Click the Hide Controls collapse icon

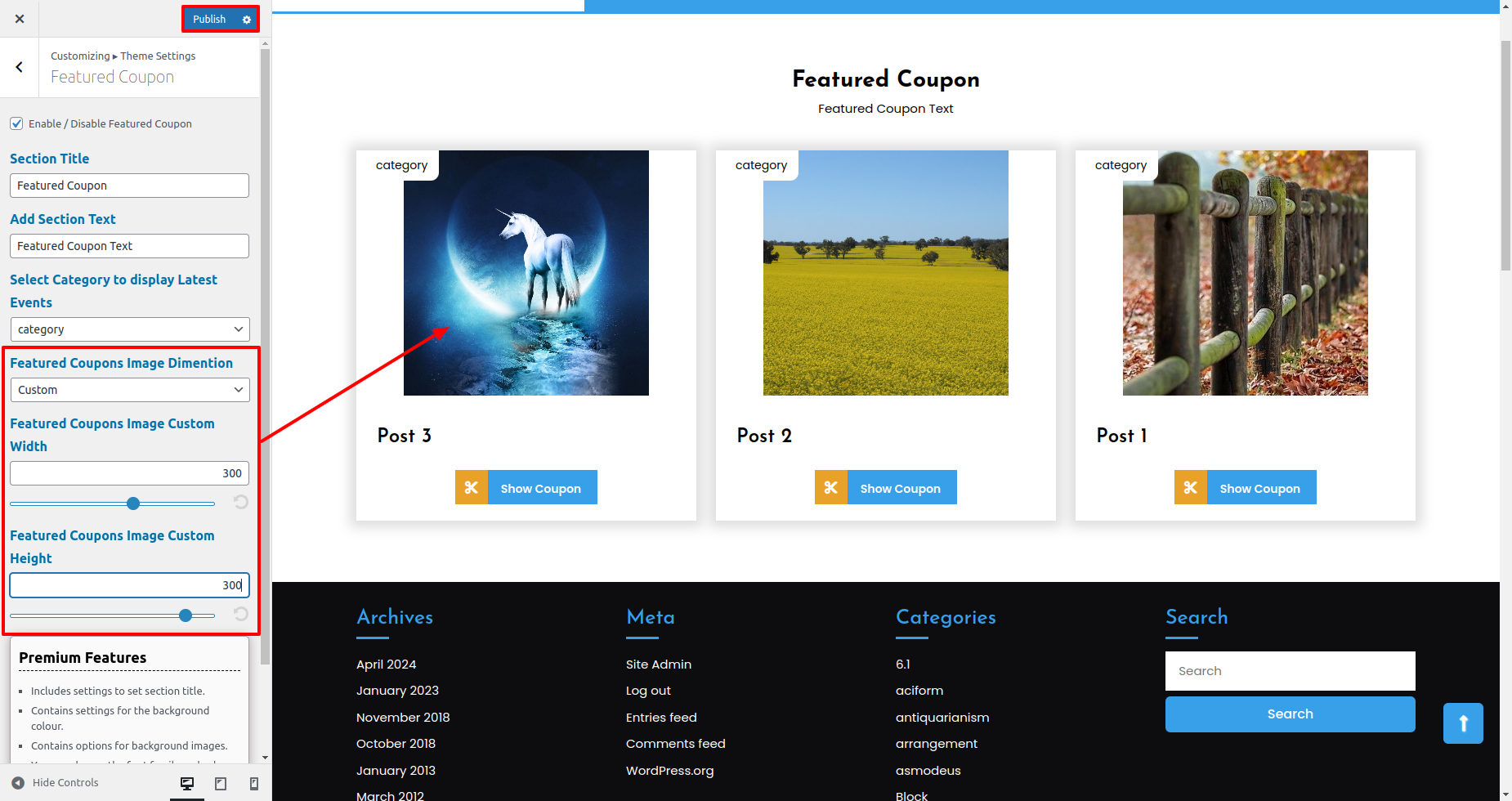[x=18, y=783]
